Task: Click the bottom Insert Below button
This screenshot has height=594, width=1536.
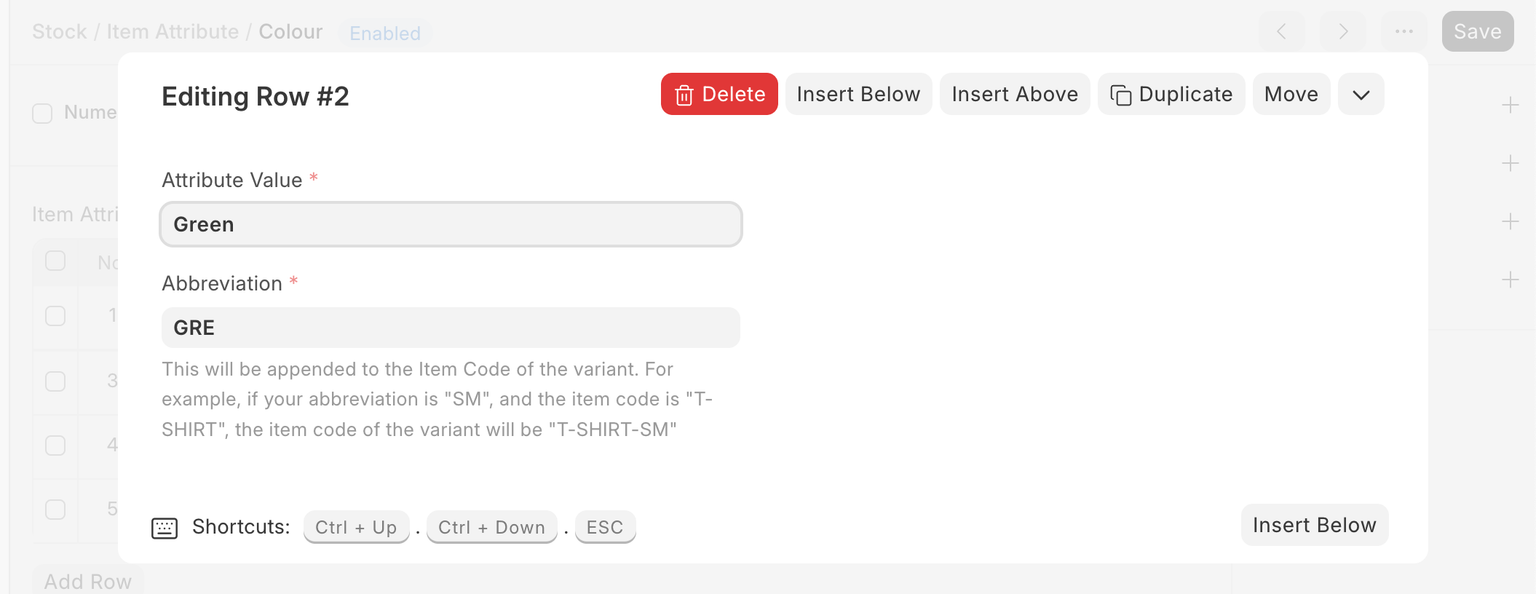Action: tap(1314, 525)
